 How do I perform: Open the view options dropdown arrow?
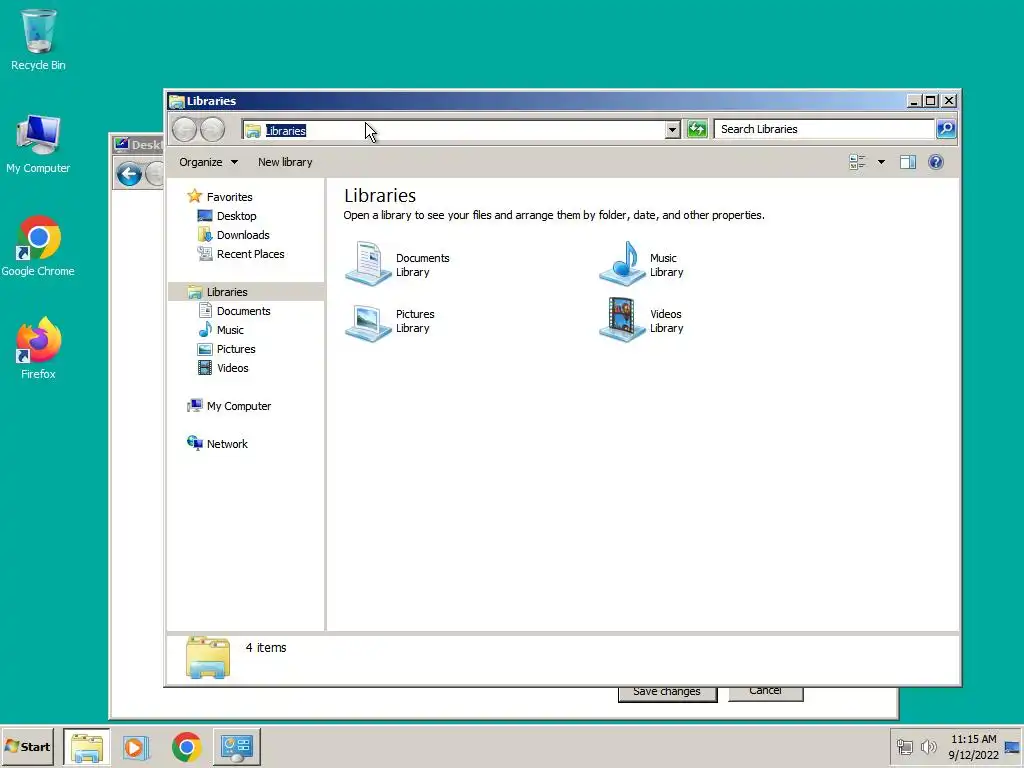(881, 162)
